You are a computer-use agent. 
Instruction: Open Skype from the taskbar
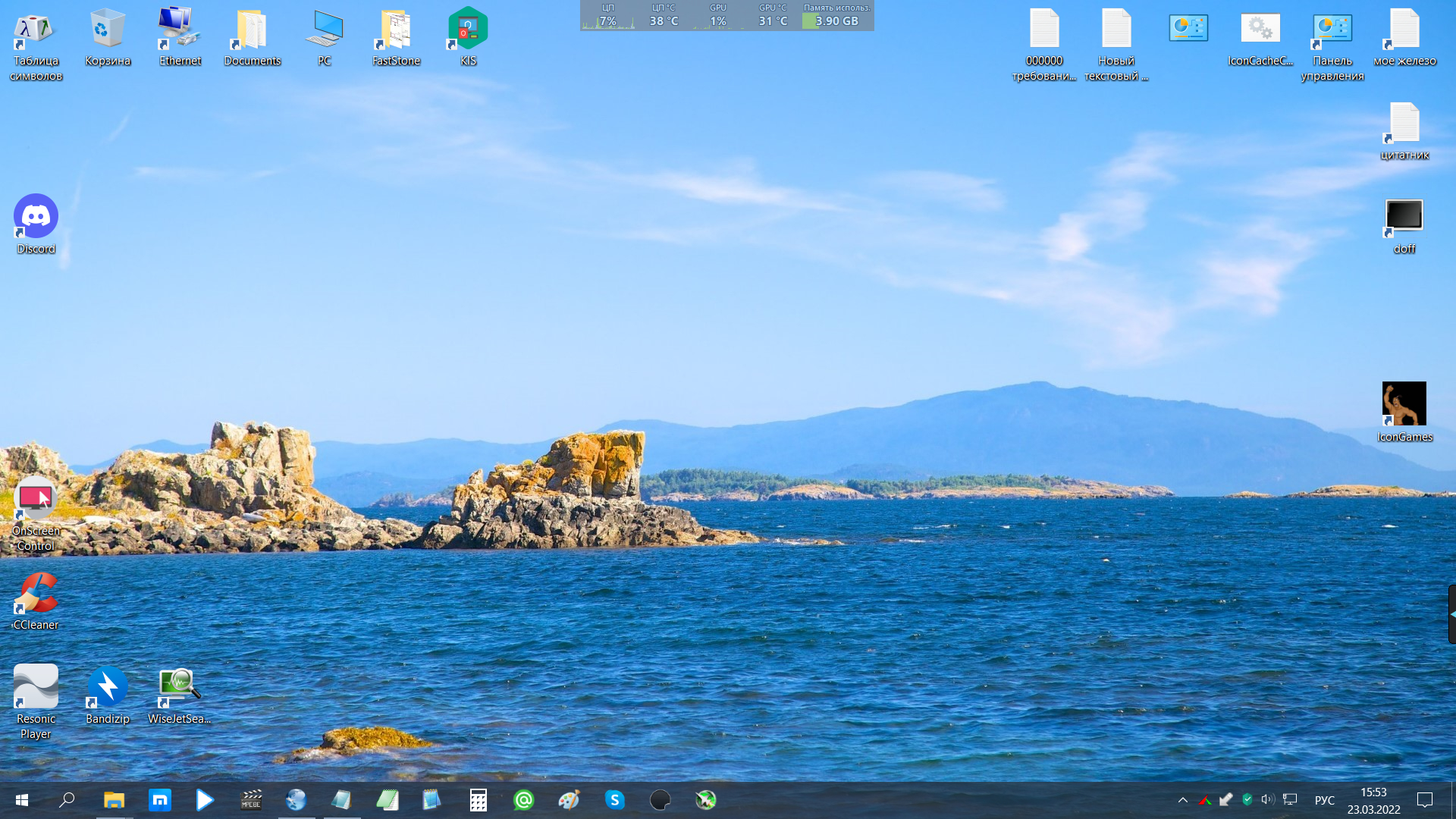[614, 800]
